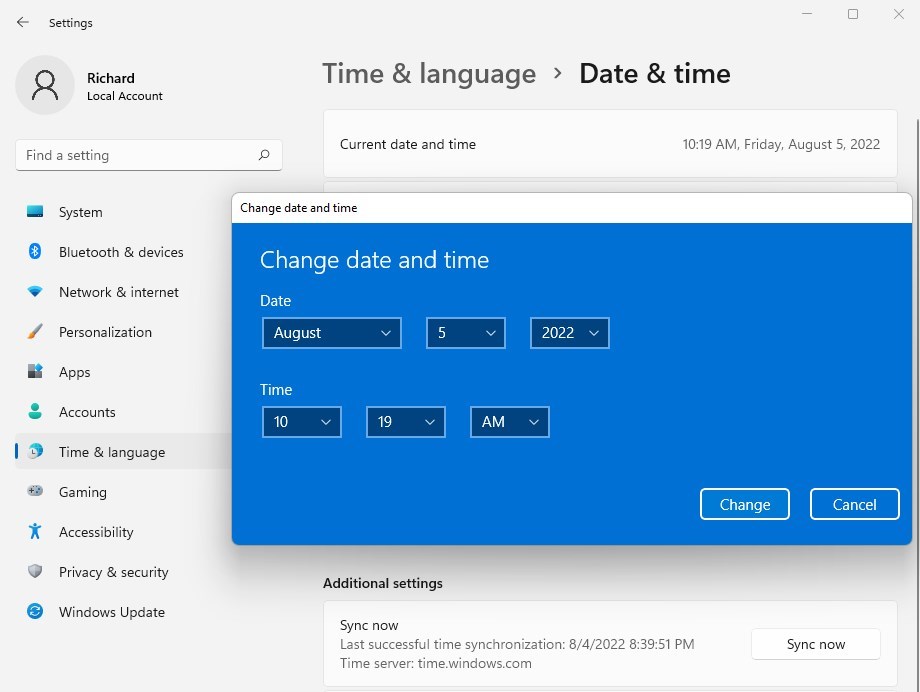Open Bluetooth & devices via its icon
This screenshot has width=920, height=692.
[x=35, y=252]
